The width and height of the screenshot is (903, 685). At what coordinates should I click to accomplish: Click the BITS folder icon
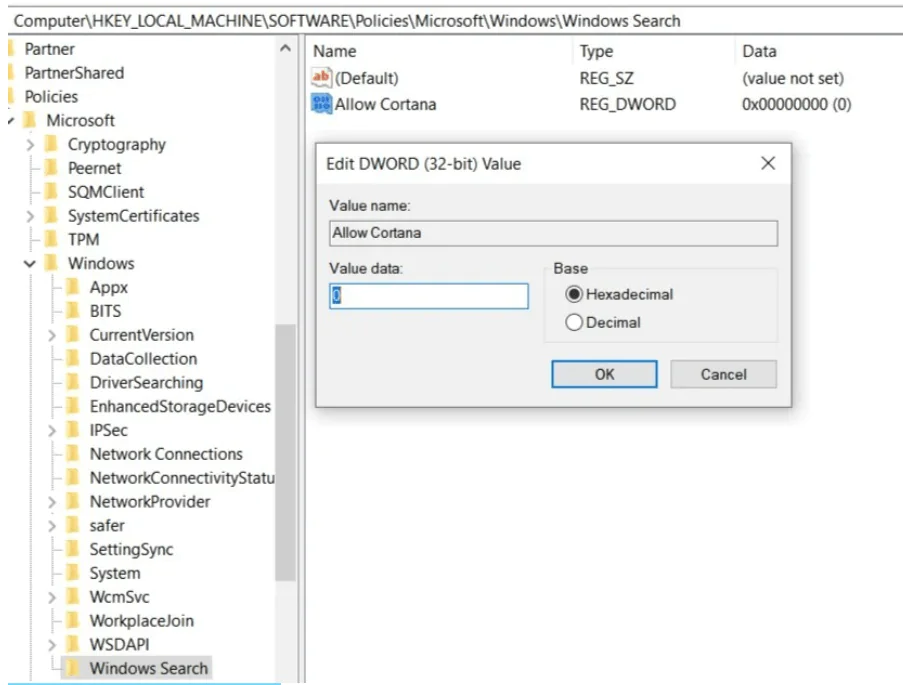(x=73, y=311)
